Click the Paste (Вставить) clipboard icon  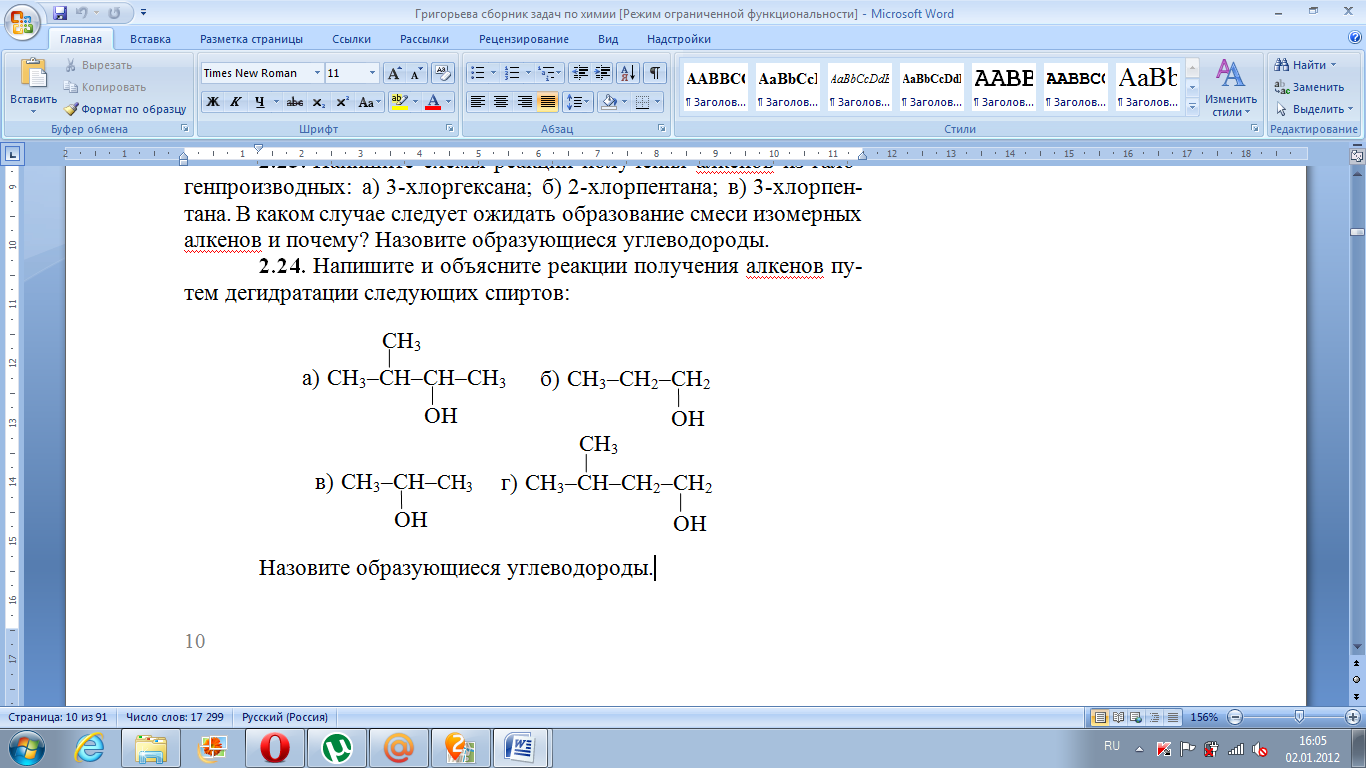coord(33,75)
